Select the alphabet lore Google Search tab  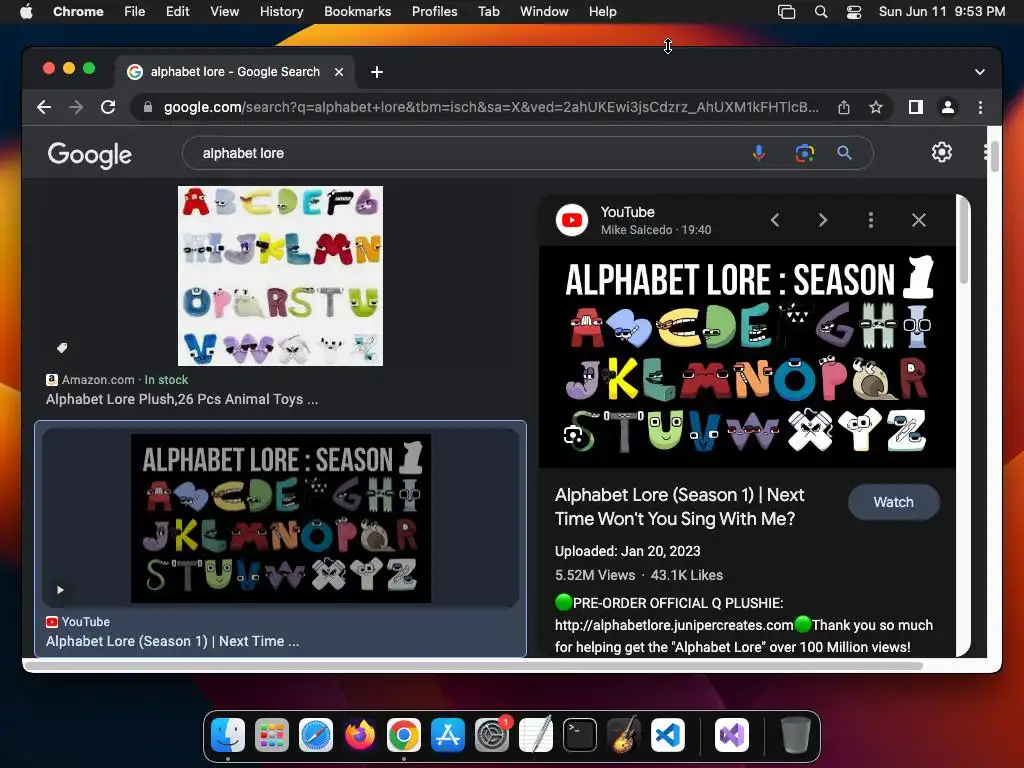pos(235,72)
